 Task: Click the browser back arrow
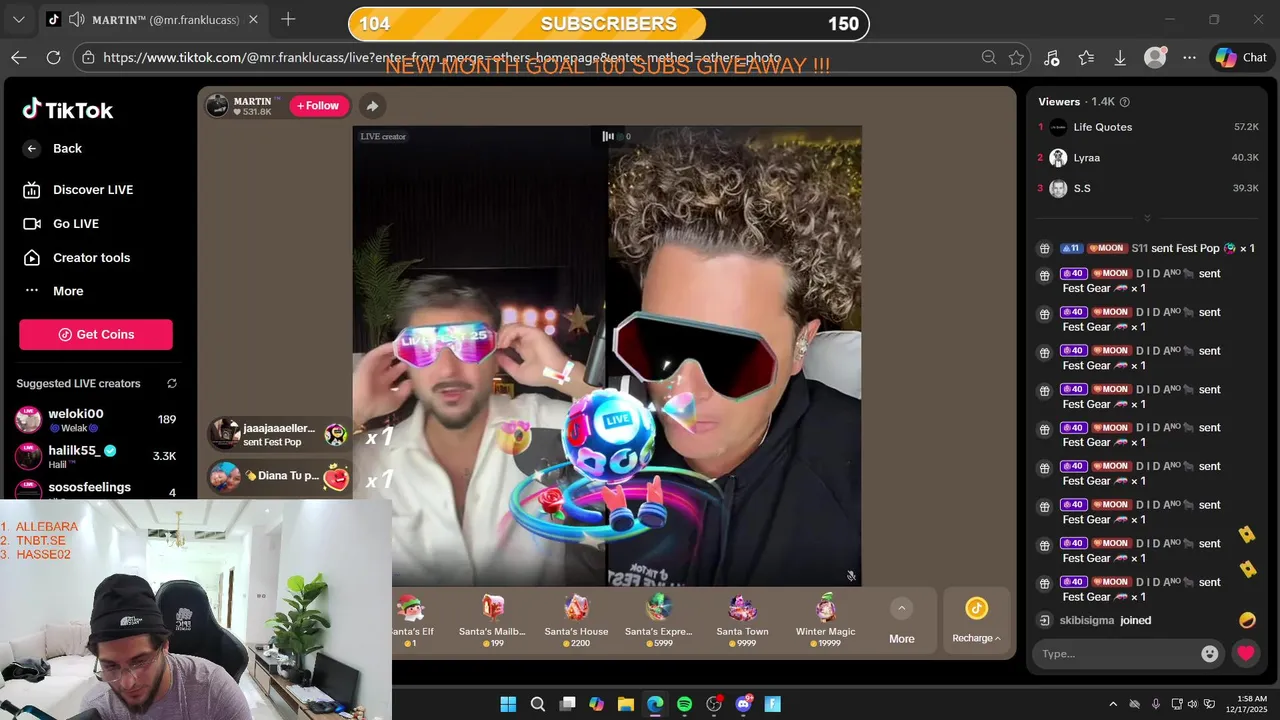point(19,58)
